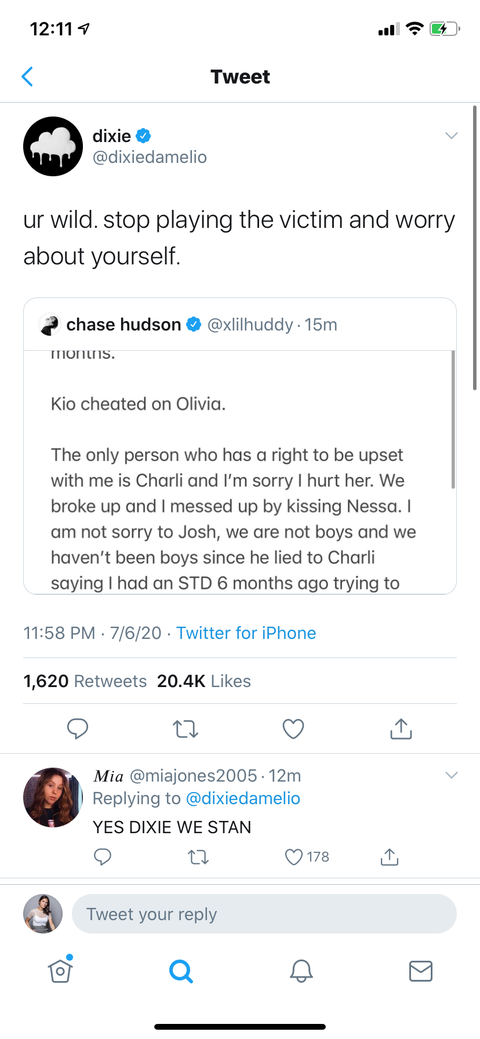Viewport: 480px width, 1039px height.
Task: Tap the Tweet your reply field
Action: coord(264,914)
